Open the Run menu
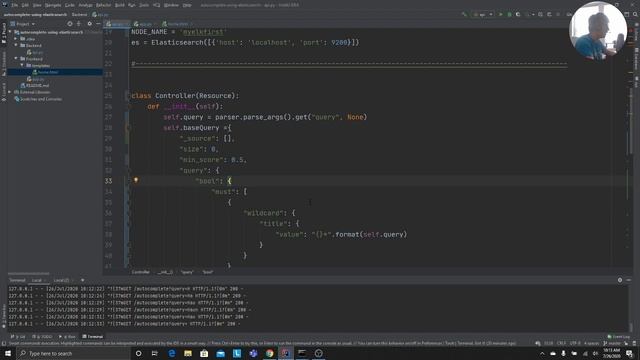The height and width of the screenshot is (360, 640). [131, 5]
